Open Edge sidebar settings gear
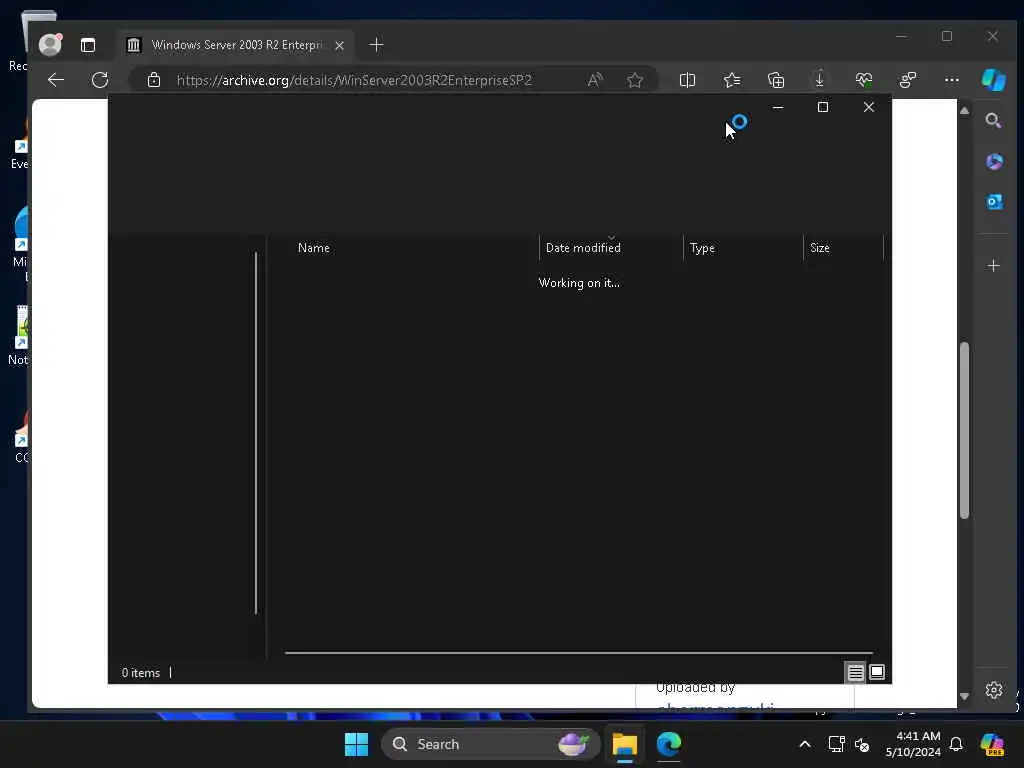The image size is (1024, 768). tap(993, 690)
